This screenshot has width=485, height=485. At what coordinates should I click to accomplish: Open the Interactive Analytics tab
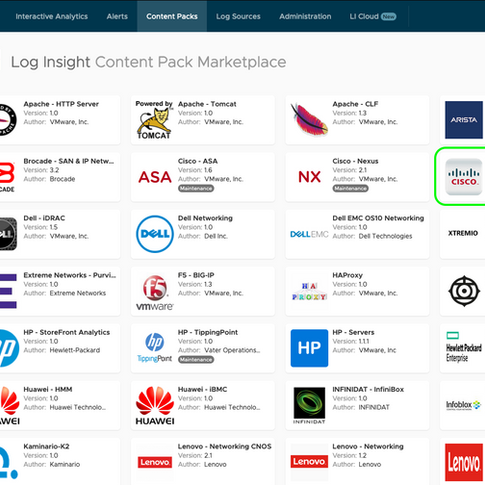[52, 16]
